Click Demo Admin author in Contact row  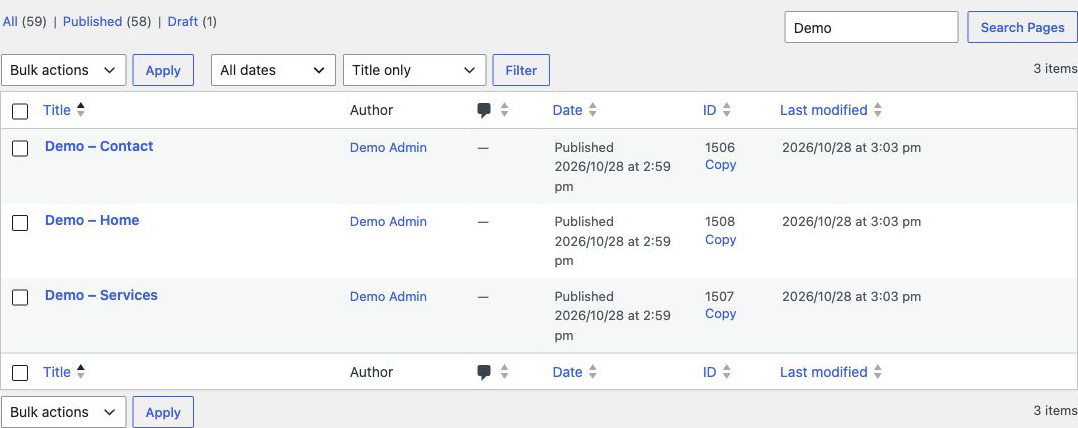388,148
